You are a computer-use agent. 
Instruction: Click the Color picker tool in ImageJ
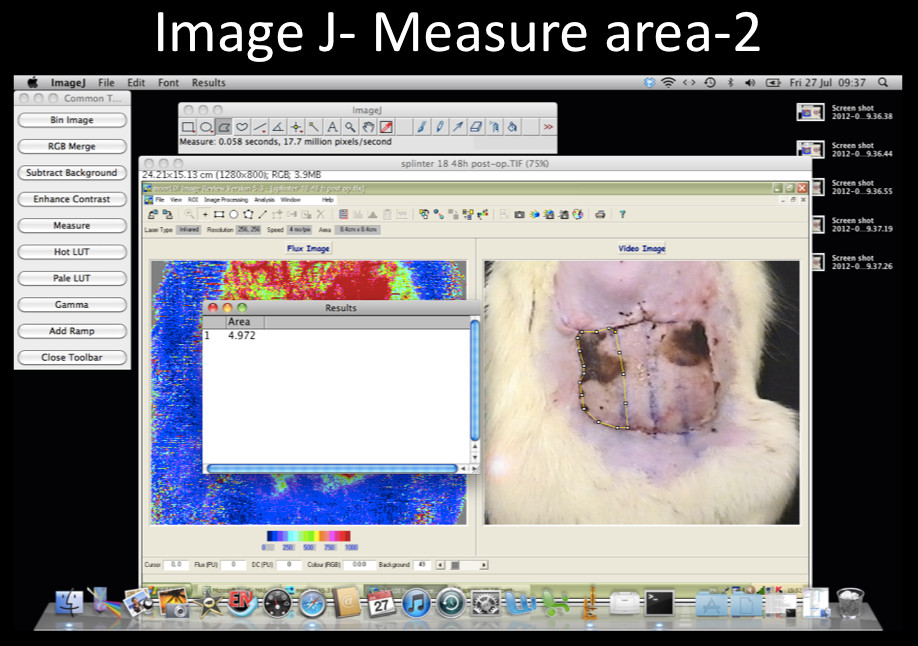click(x=386, y=127)
